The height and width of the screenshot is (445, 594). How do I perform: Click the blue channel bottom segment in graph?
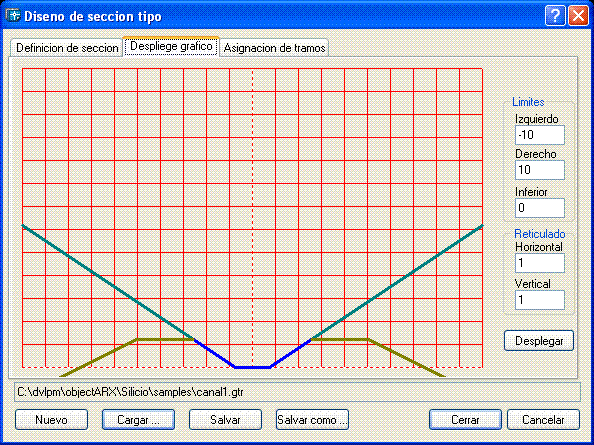click(x=253, y=367)
